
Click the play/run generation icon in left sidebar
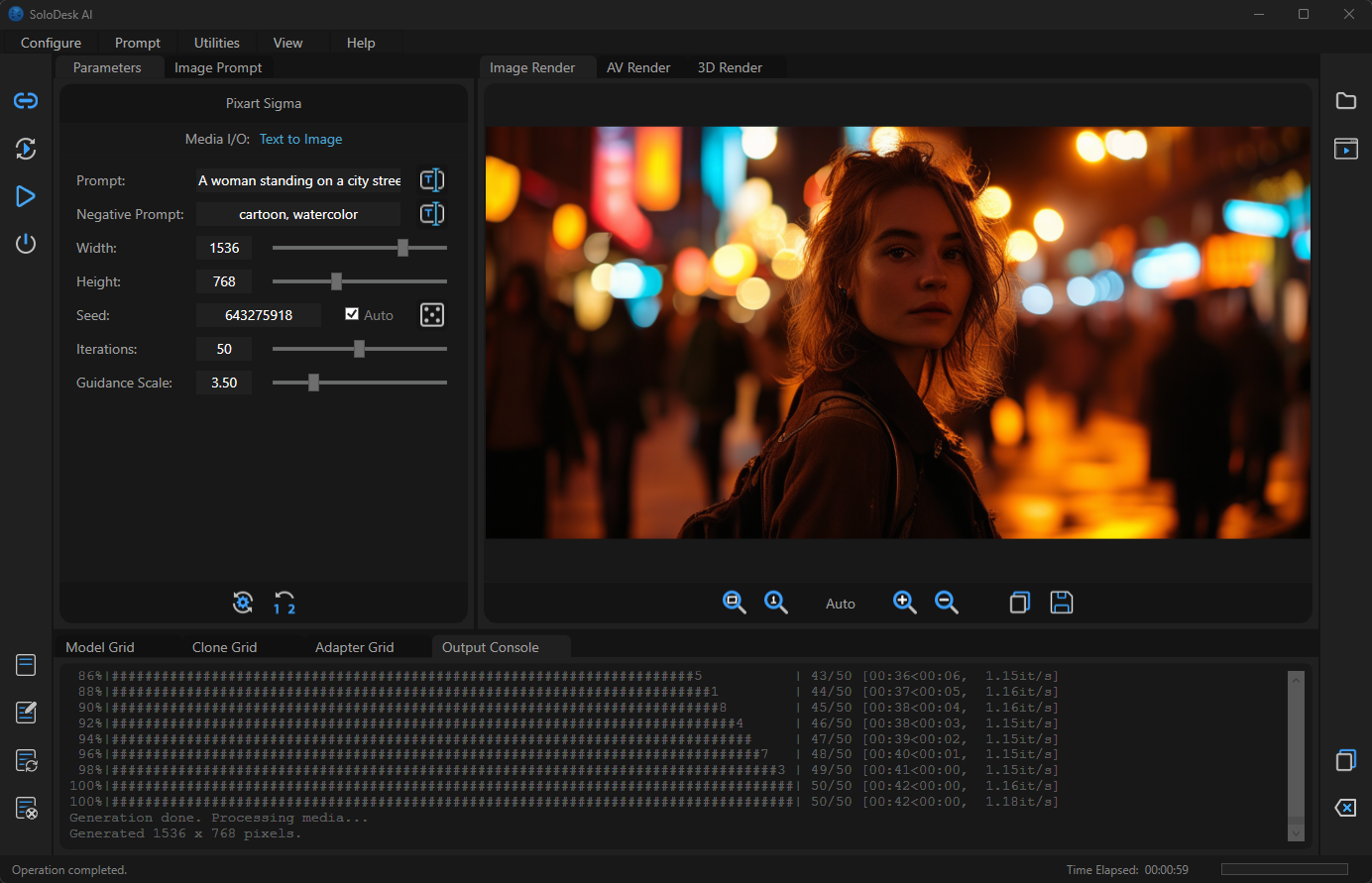tap(26, 196)
